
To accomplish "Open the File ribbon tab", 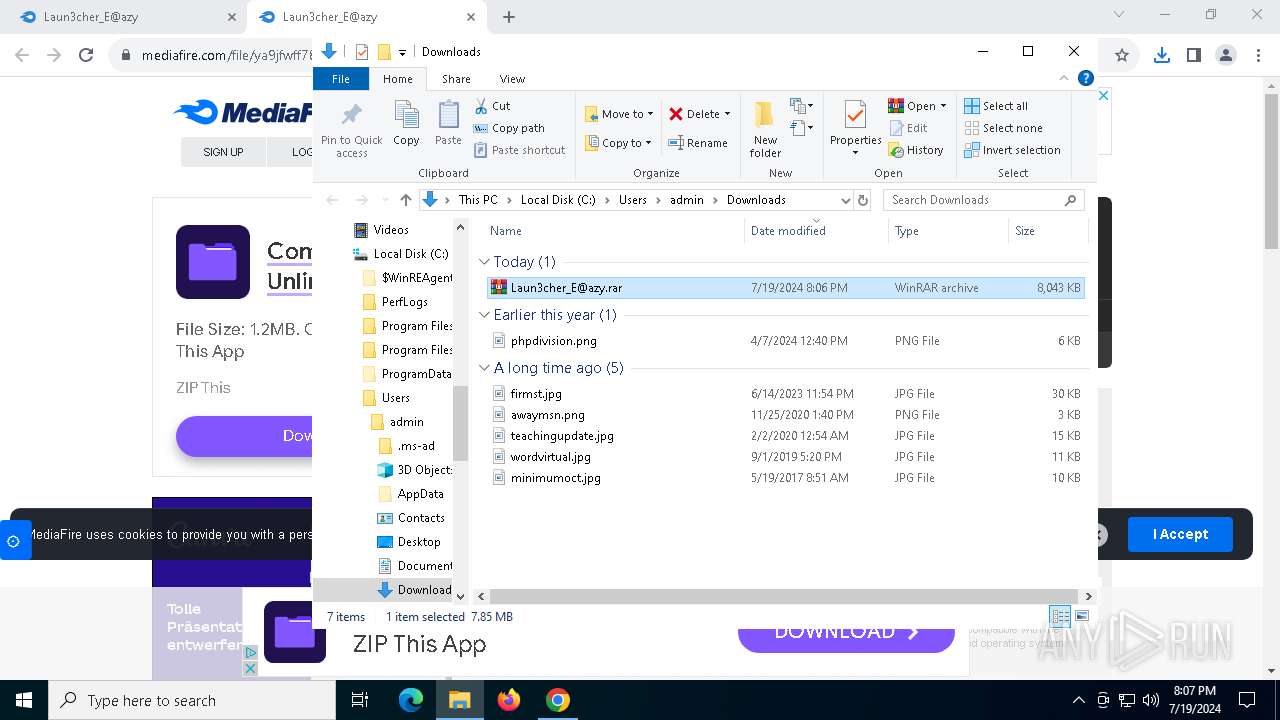I will 341,79.
